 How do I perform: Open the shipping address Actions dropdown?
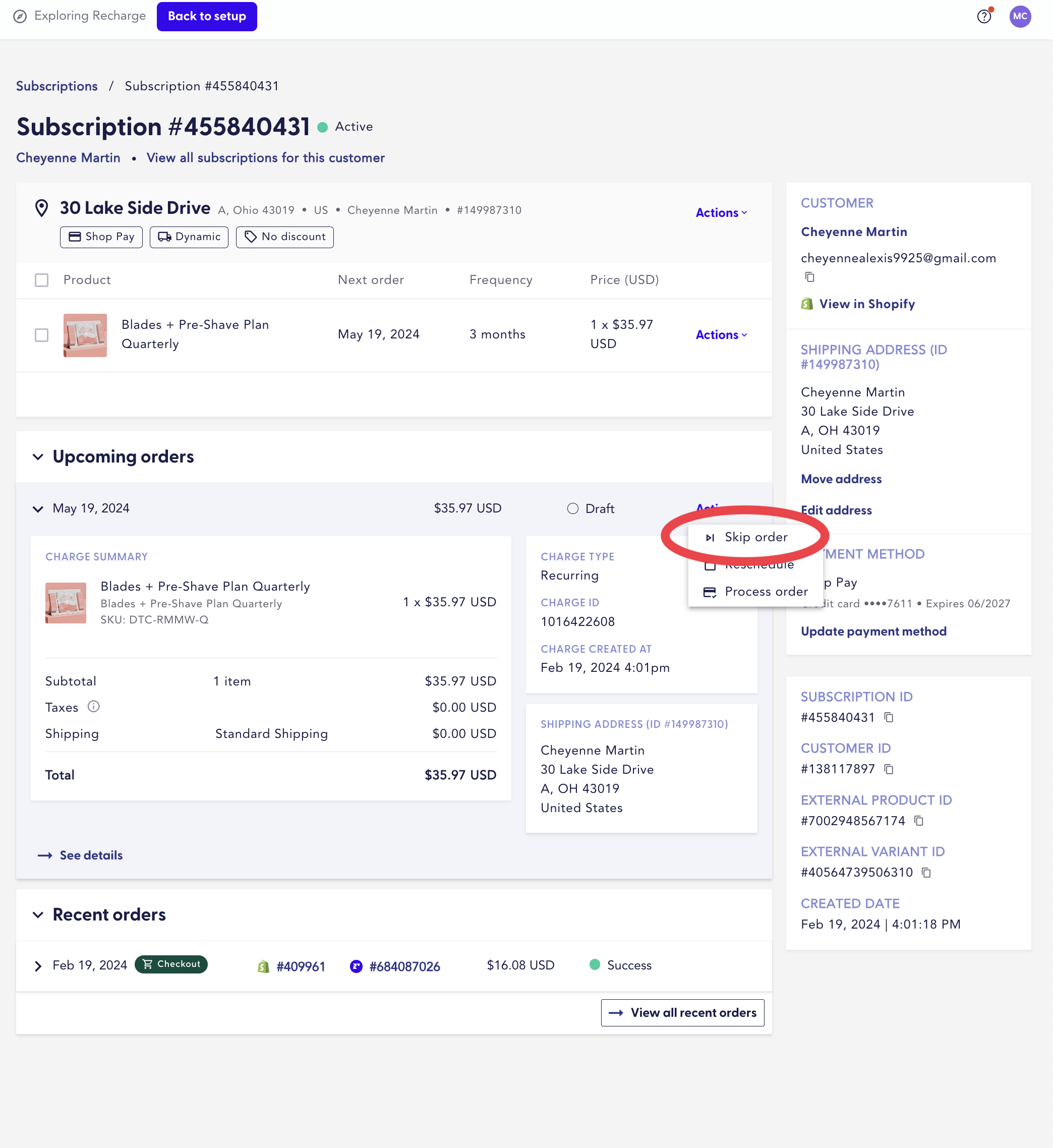[x=720, y=213]
